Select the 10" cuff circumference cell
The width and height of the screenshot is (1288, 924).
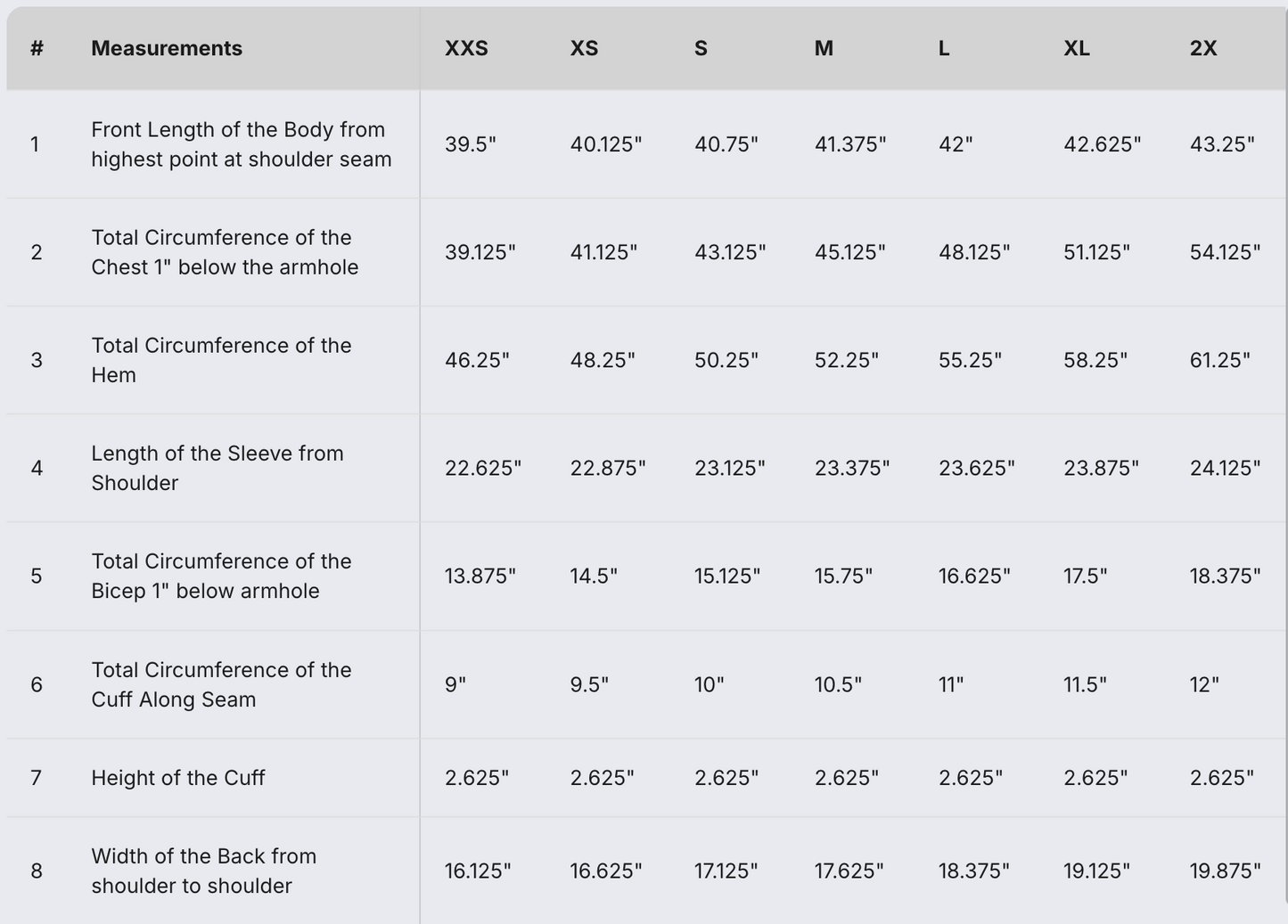tap(710, 684)
